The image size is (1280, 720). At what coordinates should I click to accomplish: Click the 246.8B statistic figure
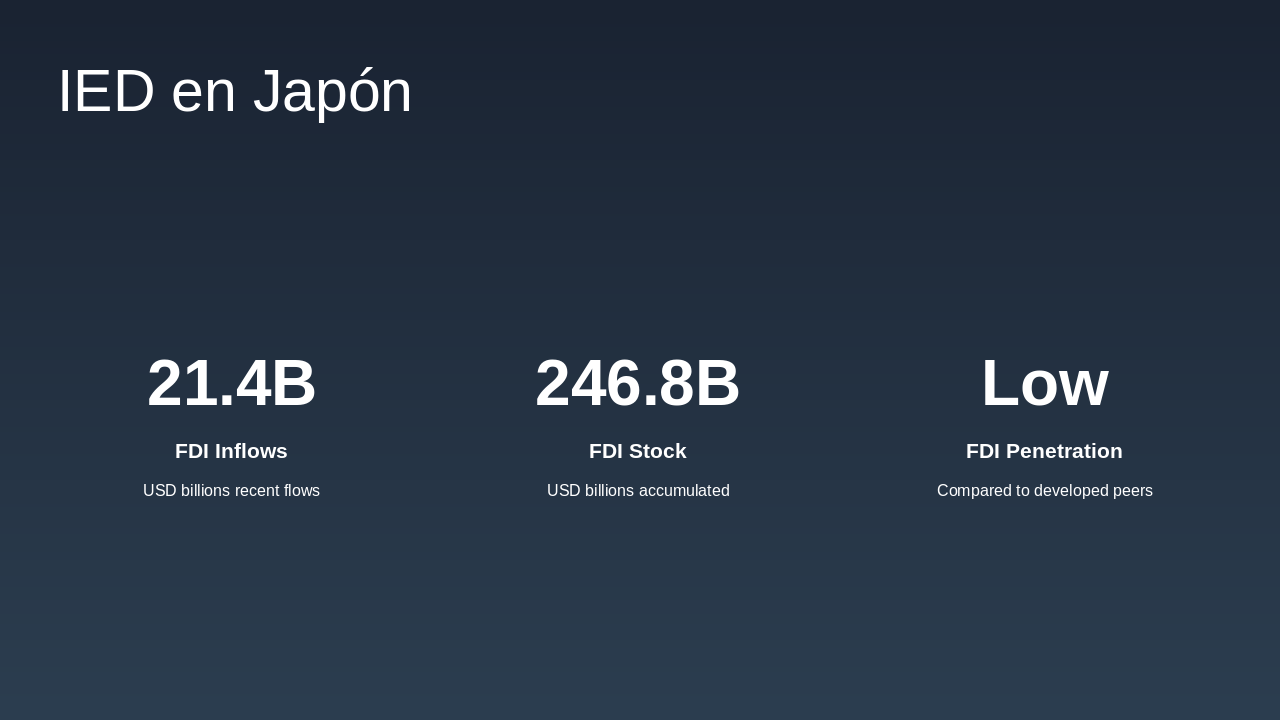tap(637, 383)
